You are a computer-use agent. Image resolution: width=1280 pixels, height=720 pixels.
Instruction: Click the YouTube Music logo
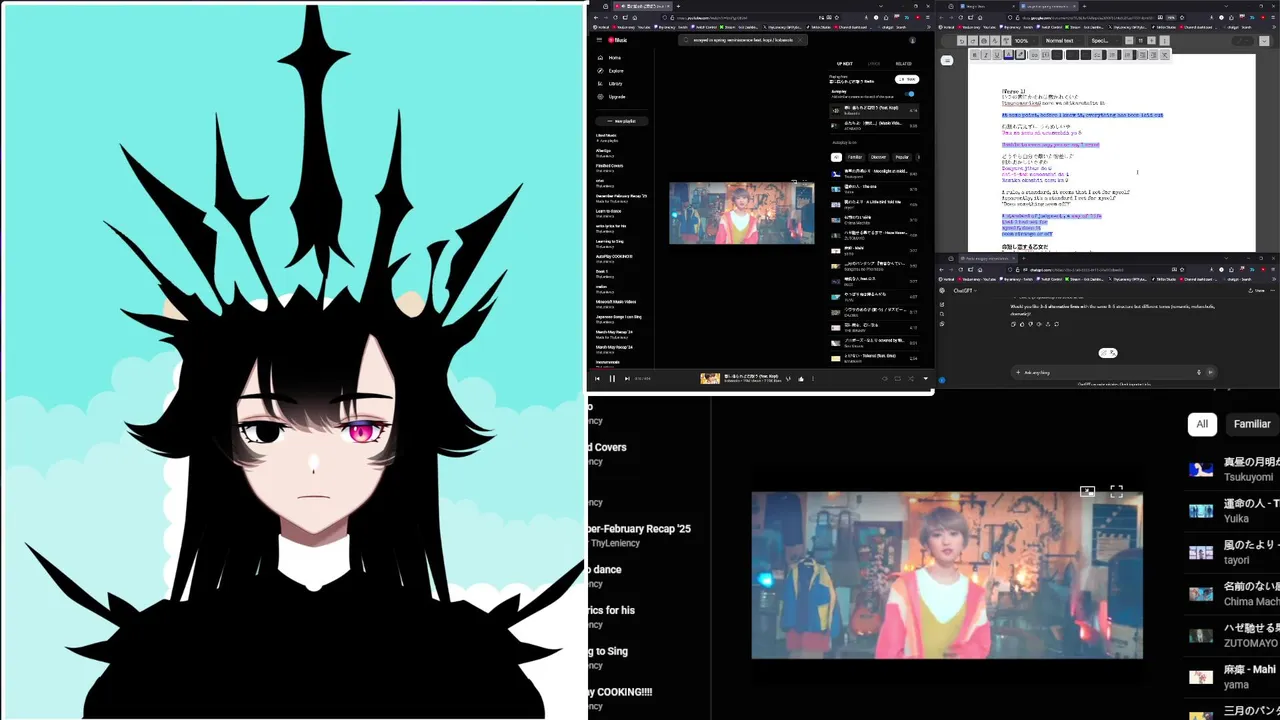[617, 40]
